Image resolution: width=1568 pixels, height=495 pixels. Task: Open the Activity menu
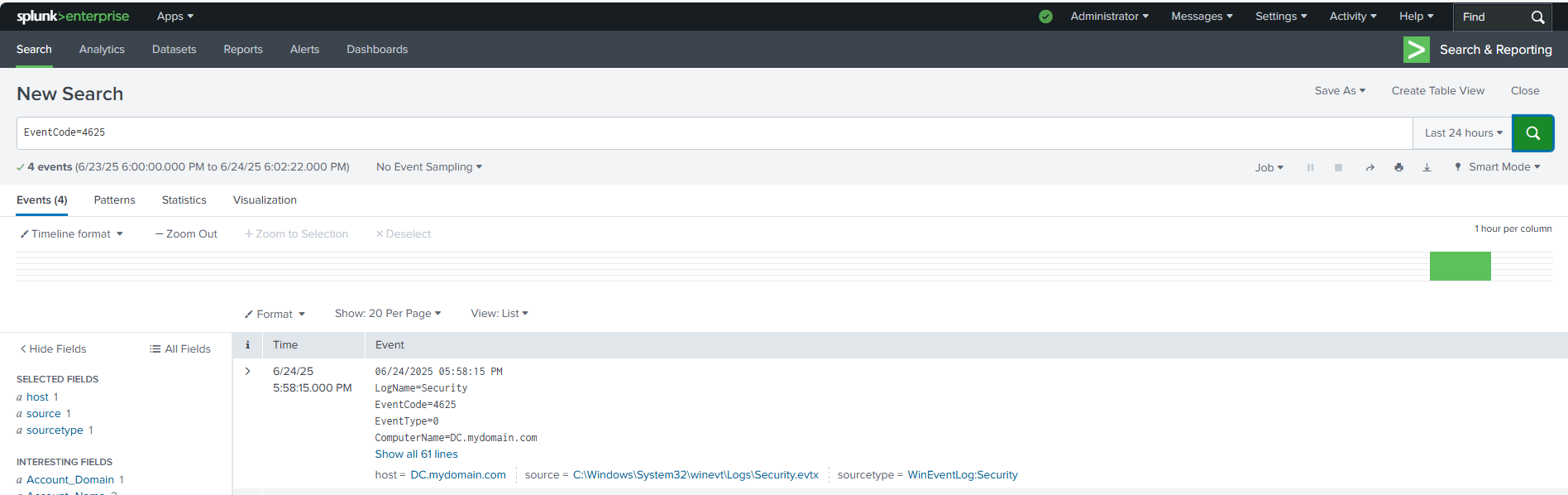click(1353, 17)
